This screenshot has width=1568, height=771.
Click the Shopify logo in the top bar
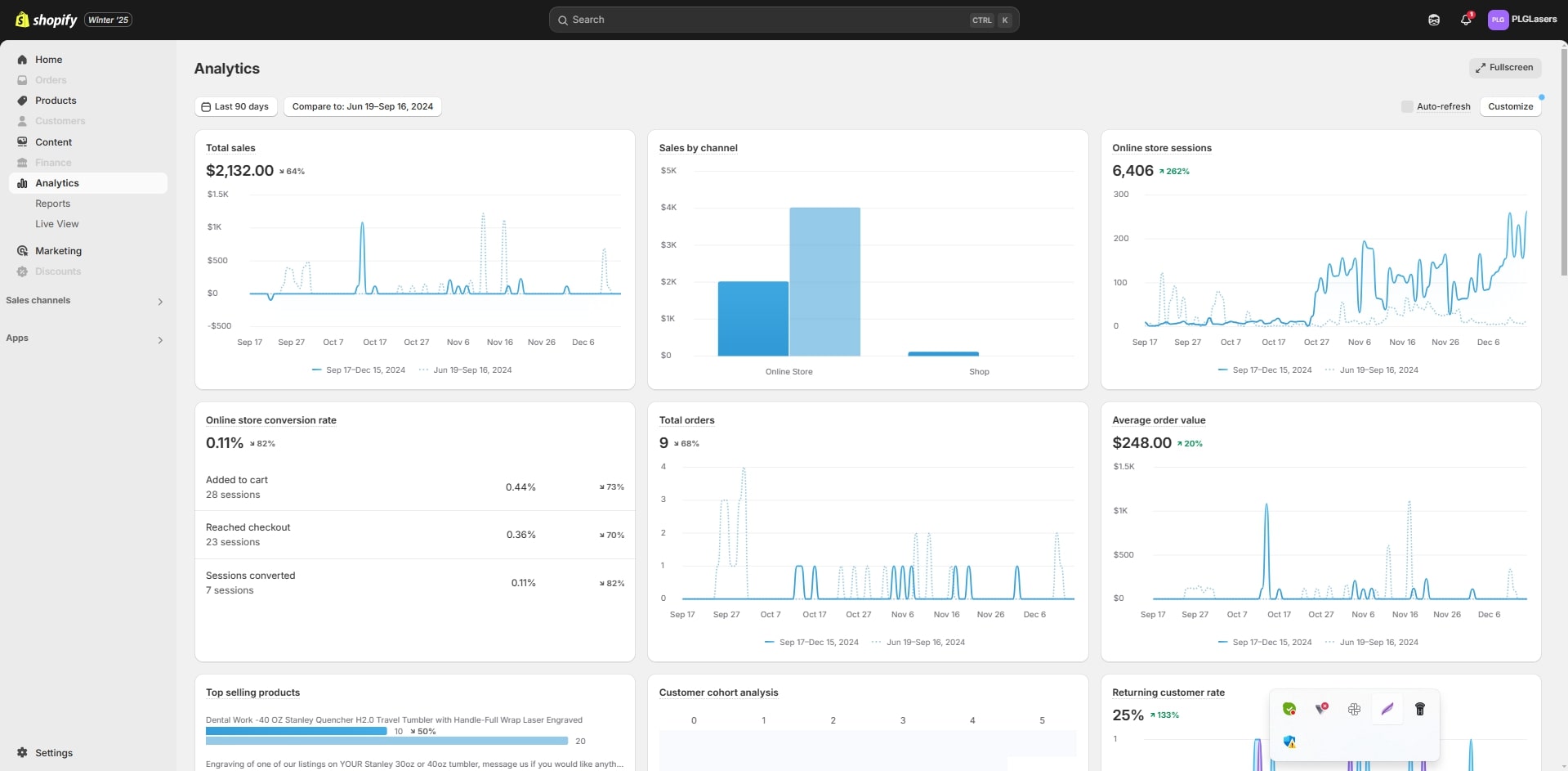point(47,20)
